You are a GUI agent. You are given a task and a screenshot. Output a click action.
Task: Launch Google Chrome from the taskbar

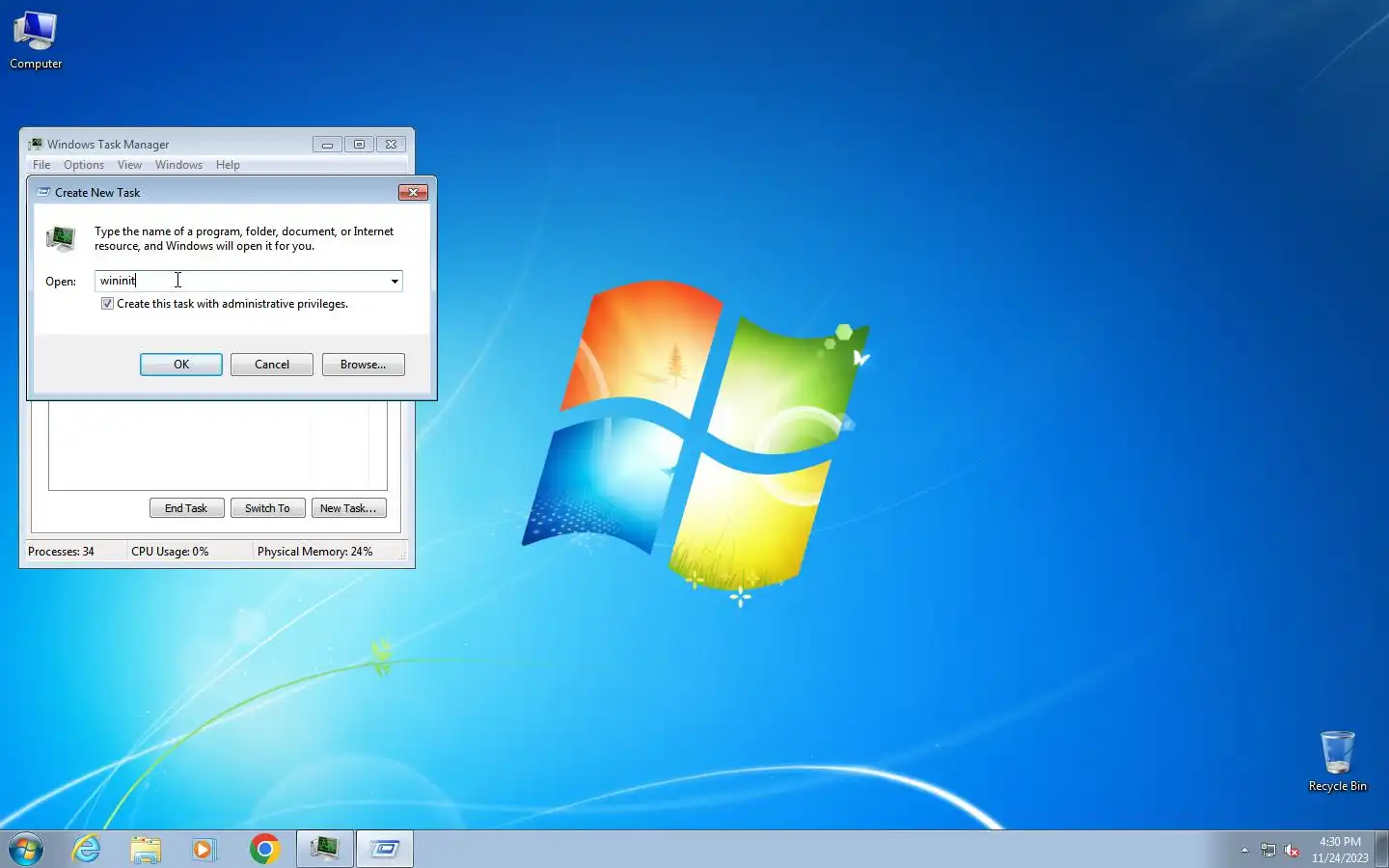click(264, 849)
